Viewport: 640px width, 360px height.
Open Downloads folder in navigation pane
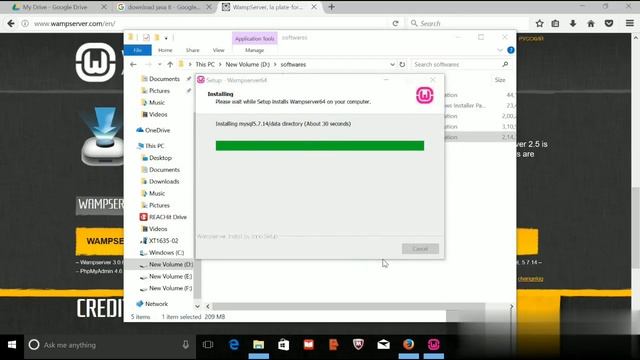[x=164, y=181]
